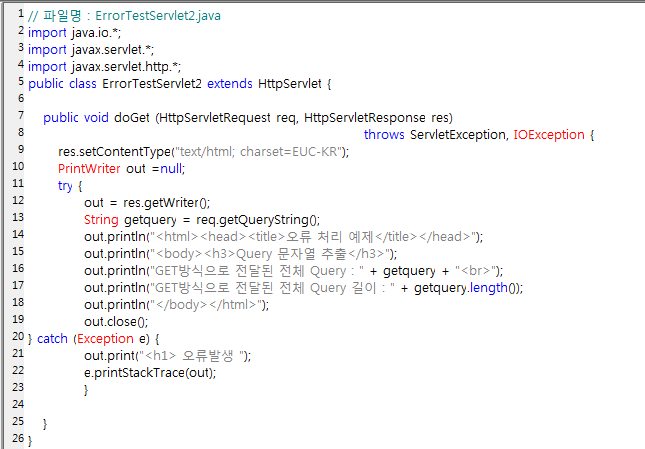Click the 'import java.io.*;' line
Screen dimensions: 645x449
click(74, 32)
